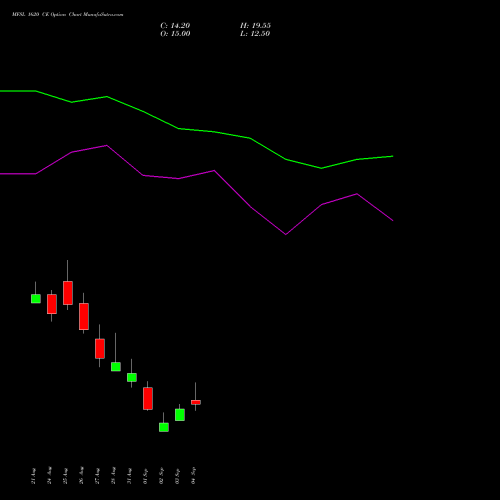This screenshot has height=500, width=500.
Task: Click the '01 Sep' date axis label
Action: (145, 476)
